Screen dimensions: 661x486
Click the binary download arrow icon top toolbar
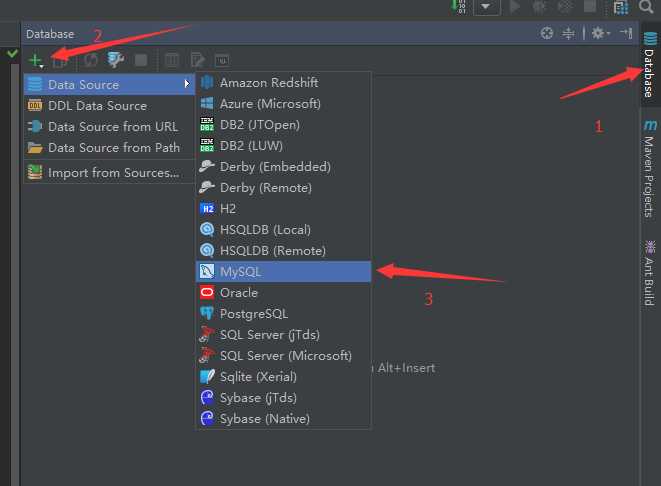coord(459,6)
